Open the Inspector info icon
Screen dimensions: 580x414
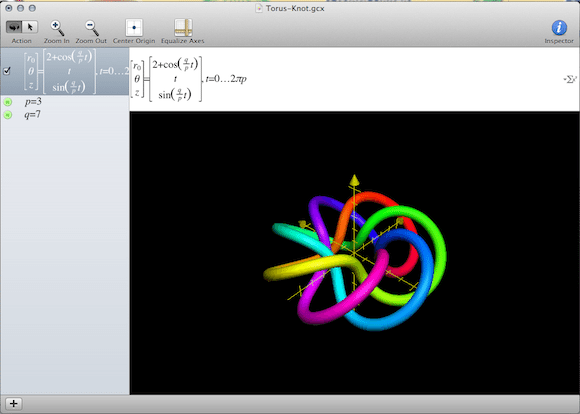[559, 28]
